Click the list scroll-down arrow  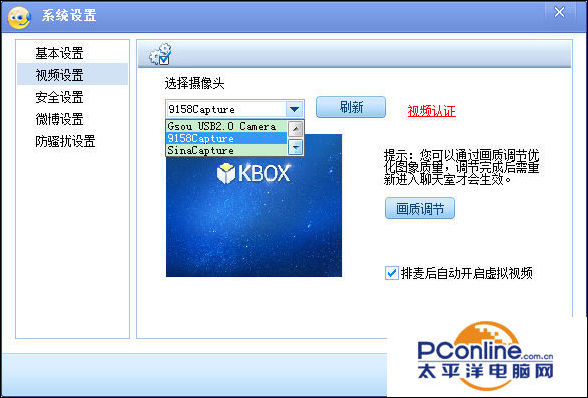pyautogui.click(x=296, y=147)
